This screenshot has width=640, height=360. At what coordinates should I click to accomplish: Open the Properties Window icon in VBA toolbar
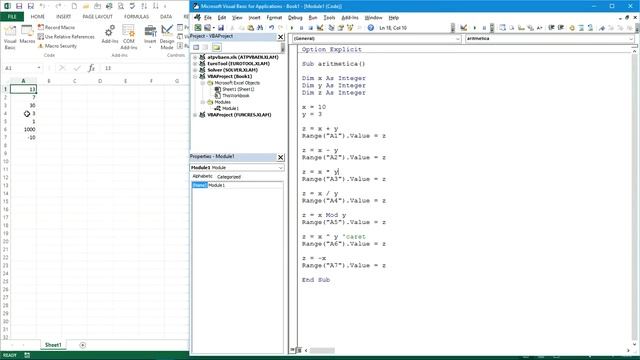340,28
